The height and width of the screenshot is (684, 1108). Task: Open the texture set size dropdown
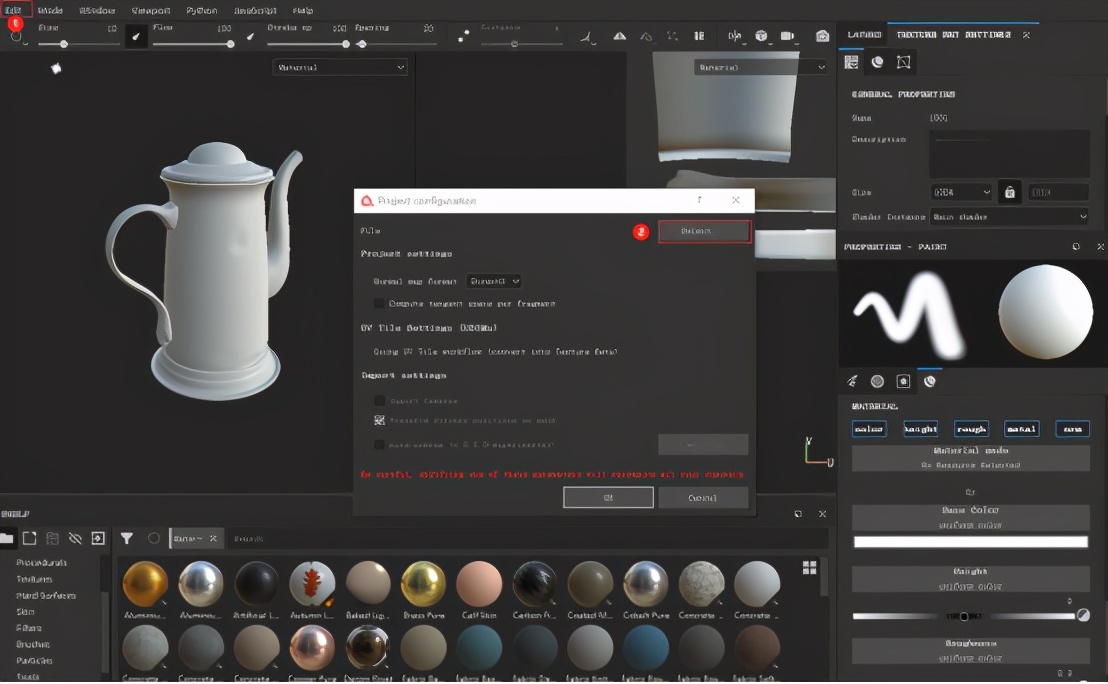[961, 192]
